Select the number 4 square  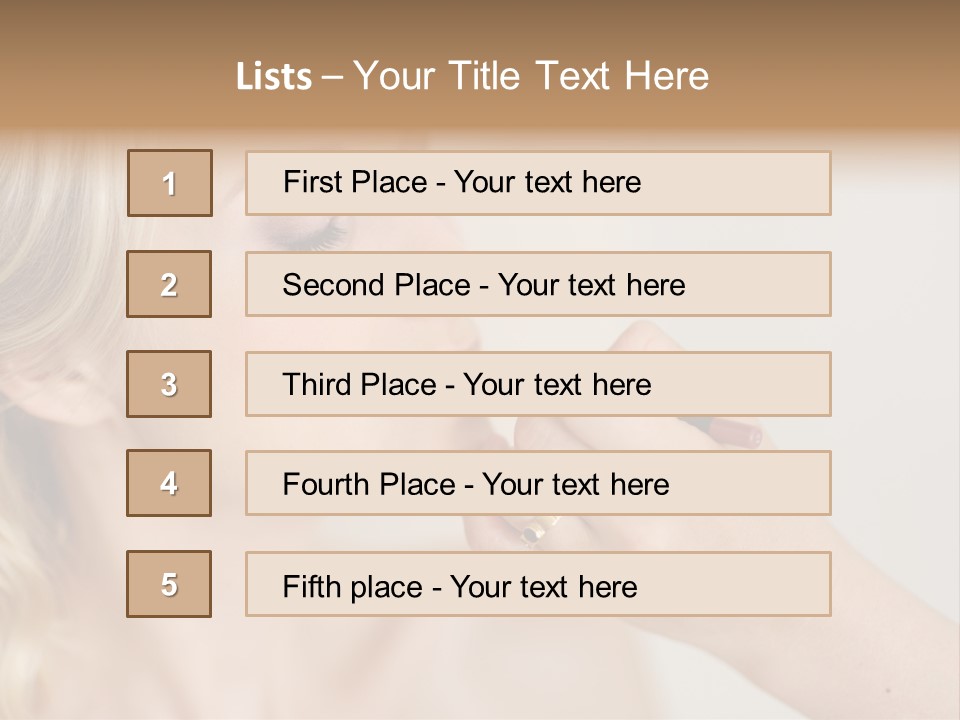coord(169,483)
